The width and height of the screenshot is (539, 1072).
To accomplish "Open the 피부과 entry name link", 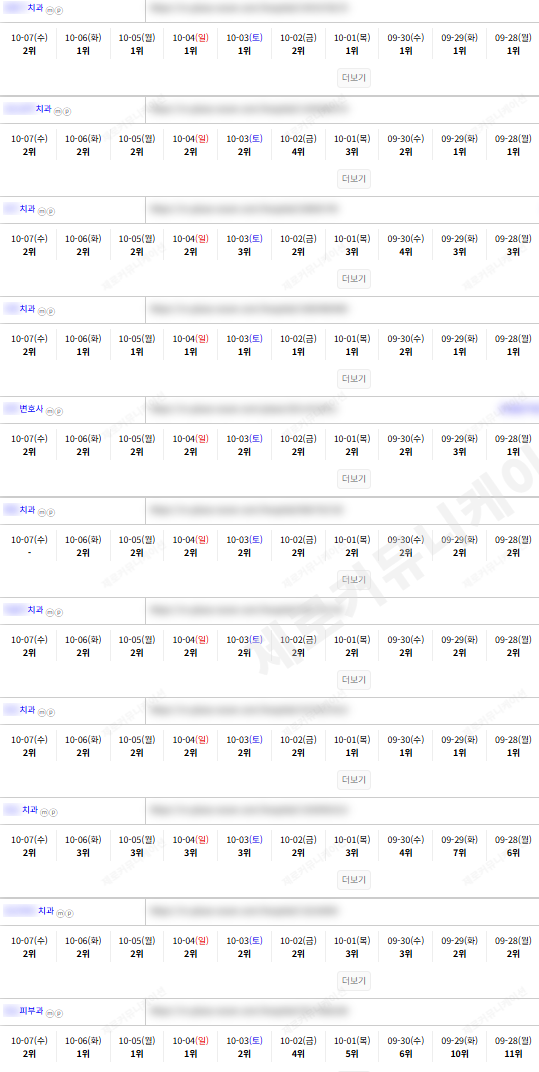I will click(23, 1010).
